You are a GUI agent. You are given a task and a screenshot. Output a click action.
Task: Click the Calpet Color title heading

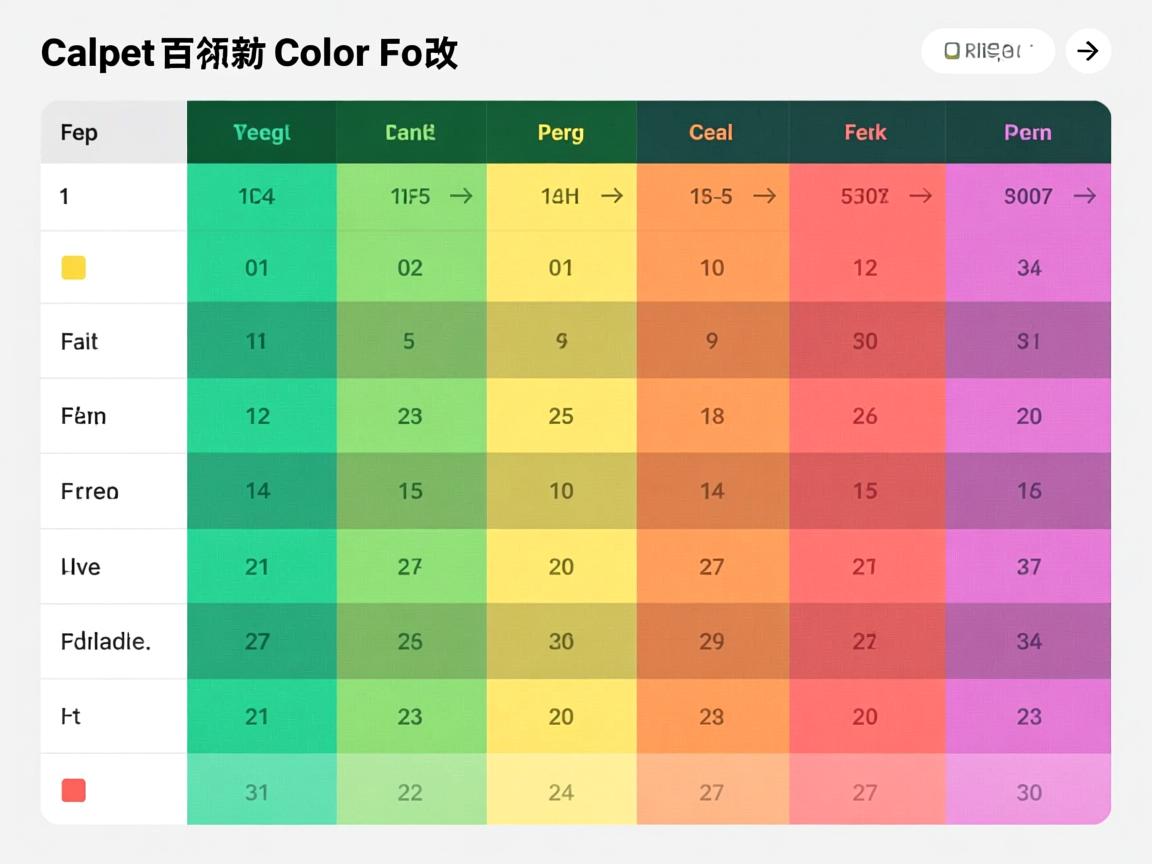pos(249,52)
